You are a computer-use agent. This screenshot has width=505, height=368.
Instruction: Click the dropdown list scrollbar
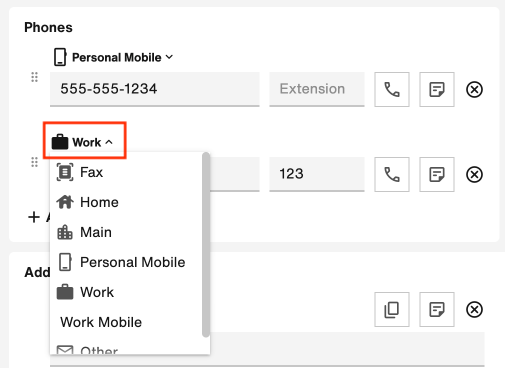tap(206, 245)
